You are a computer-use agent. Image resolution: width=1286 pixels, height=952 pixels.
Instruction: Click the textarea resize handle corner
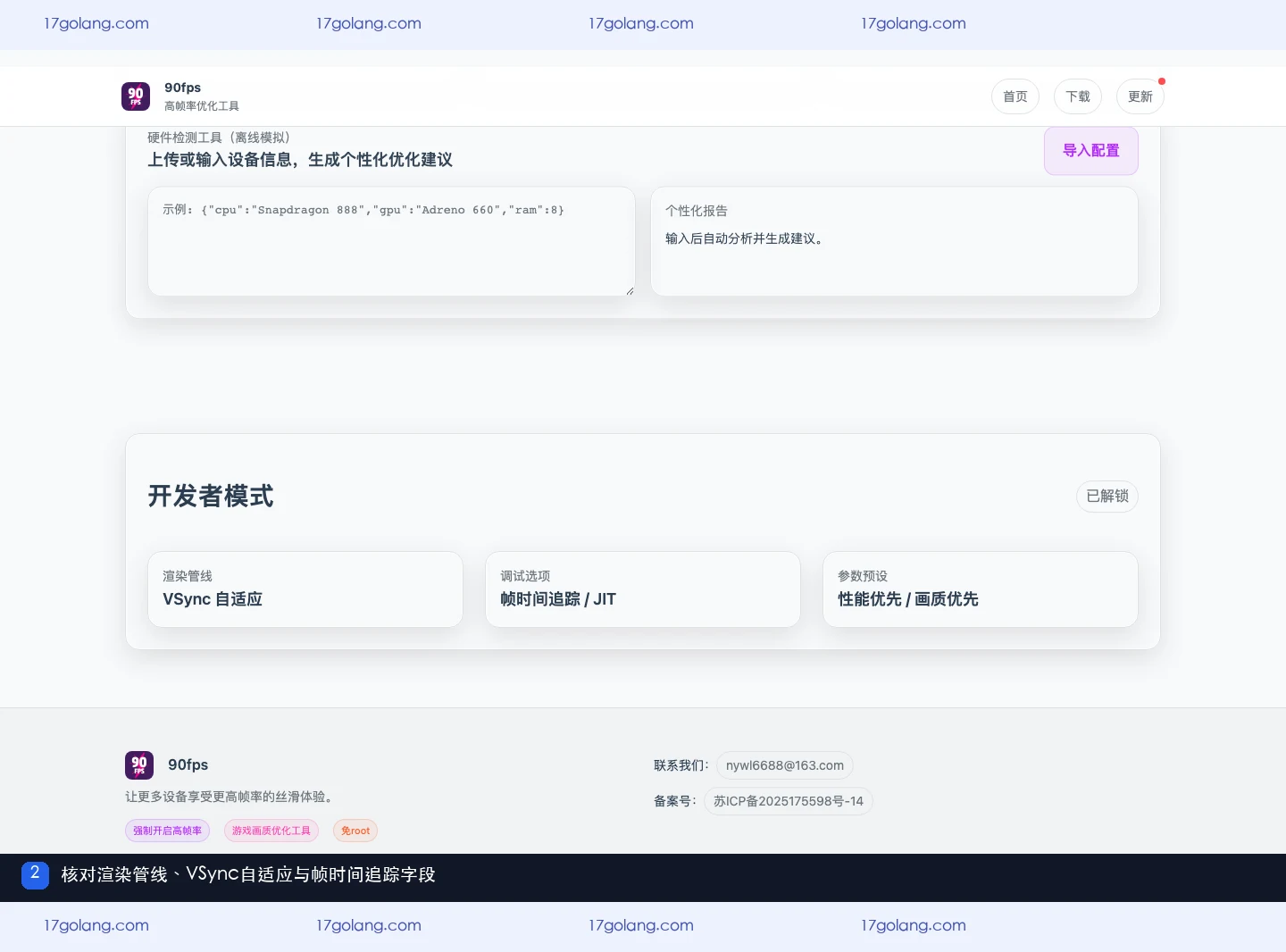(x=630, y=290)
